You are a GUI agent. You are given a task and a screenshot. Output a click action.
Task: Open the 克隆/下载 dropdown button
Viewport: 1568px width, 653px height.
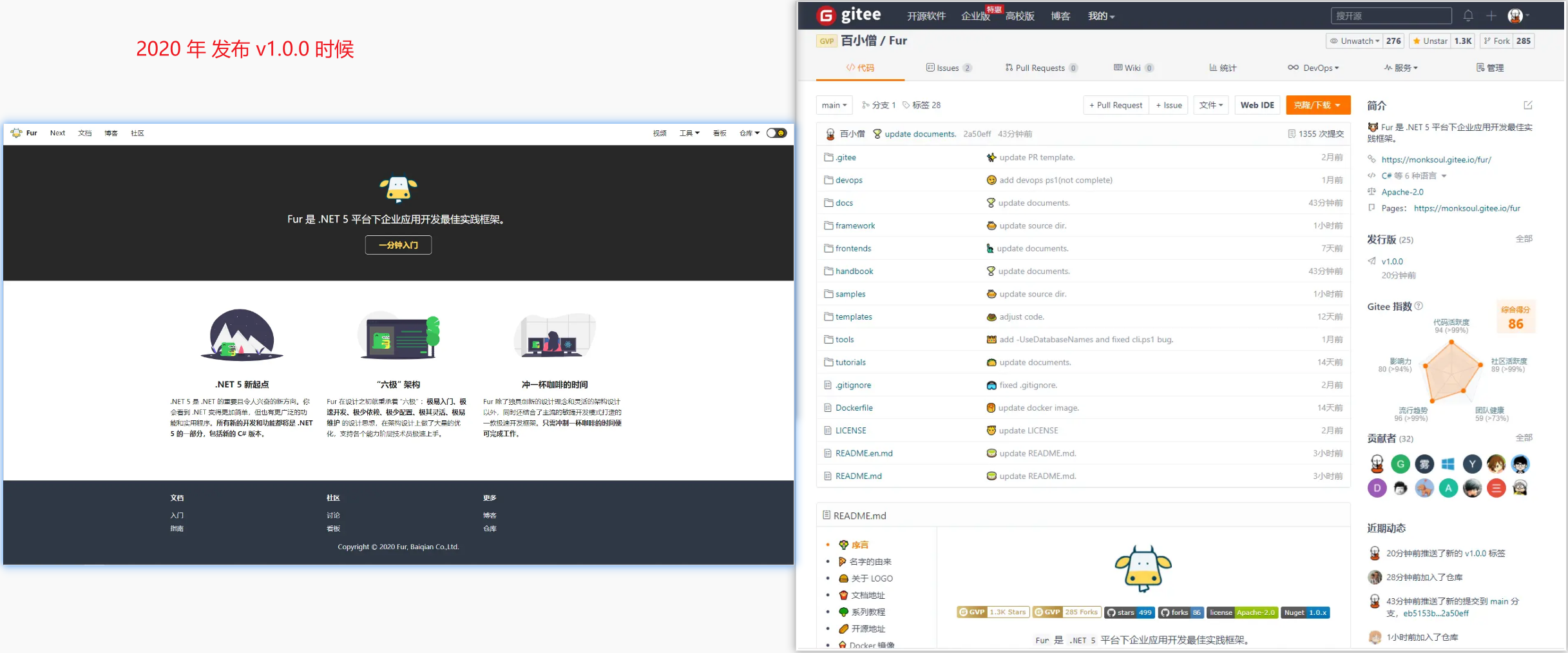click(x=1317, y=105)
